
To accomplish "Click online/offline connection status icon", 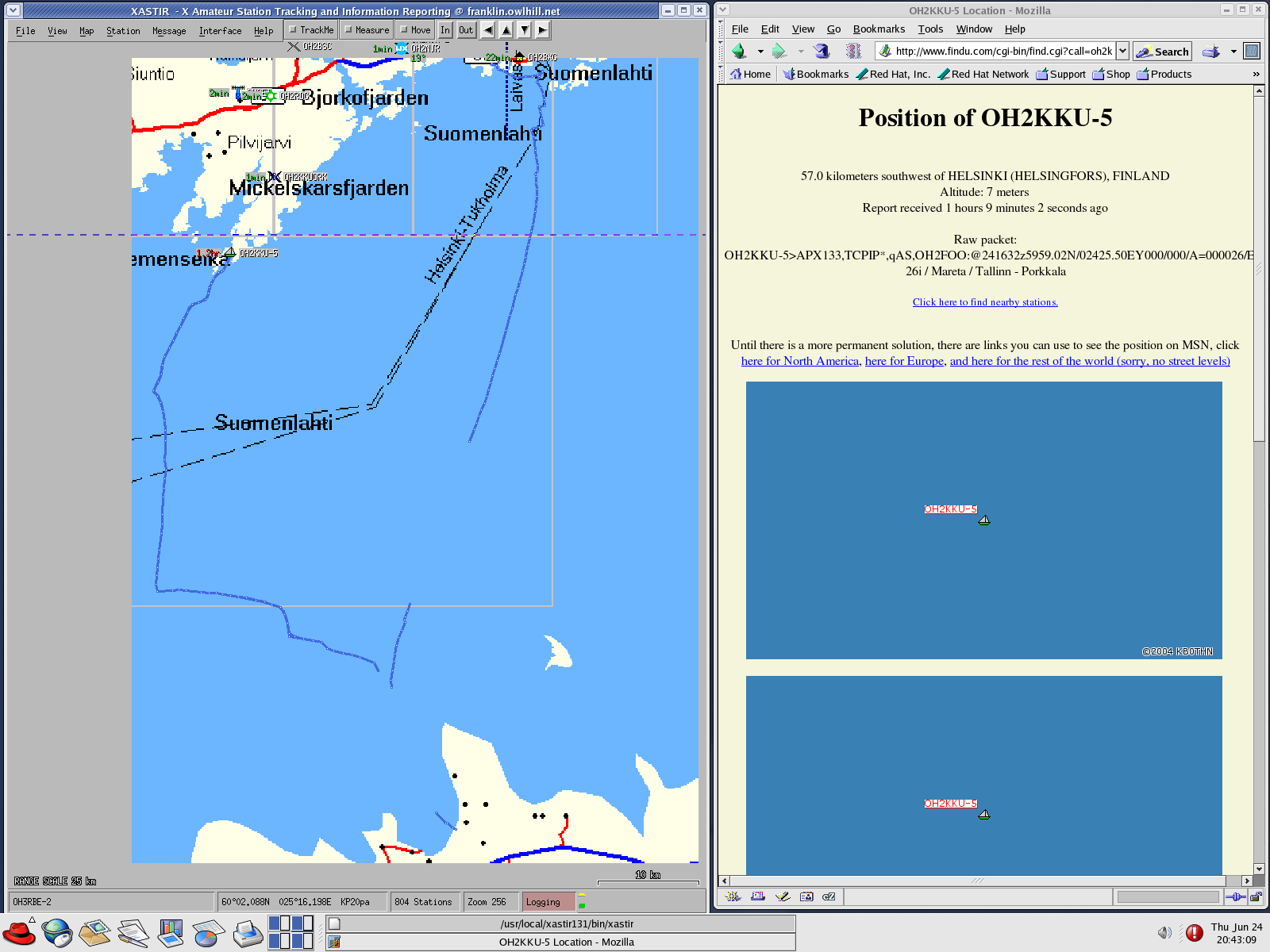I will pyautogui.click(x=1236, y=897).
